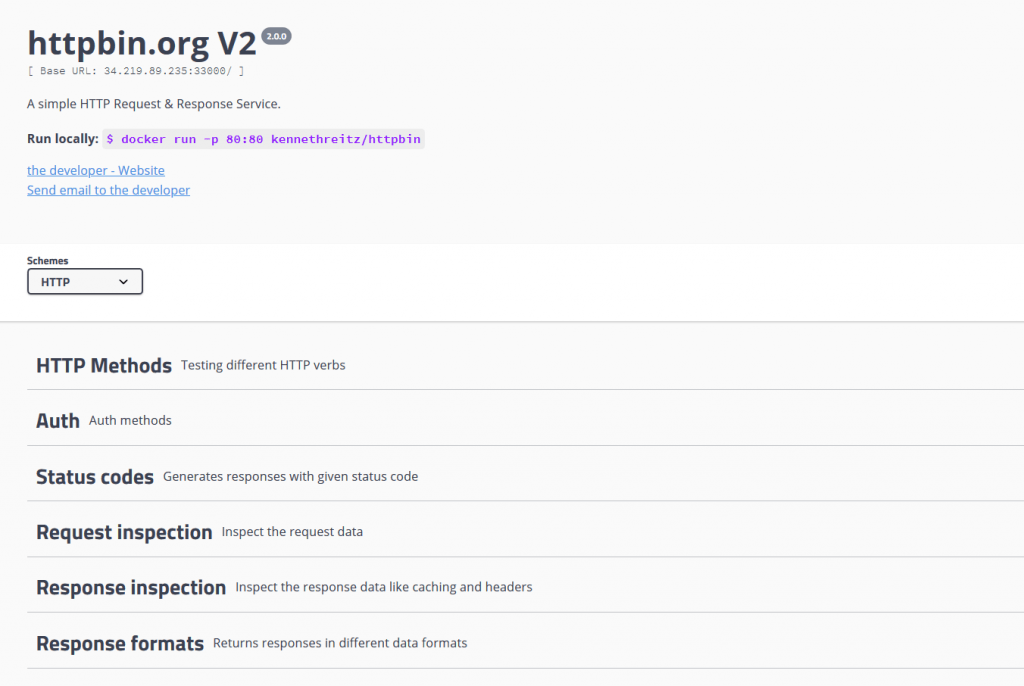Click the 'Schemes' label
This screenshot has width=1024, height=686.
pyautogui.click(x=47, y=261)
